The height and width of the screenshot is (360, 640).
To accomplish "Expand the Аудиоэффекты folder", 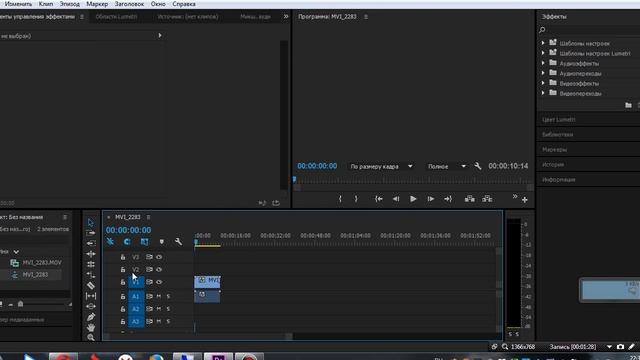I will [543, 63].
